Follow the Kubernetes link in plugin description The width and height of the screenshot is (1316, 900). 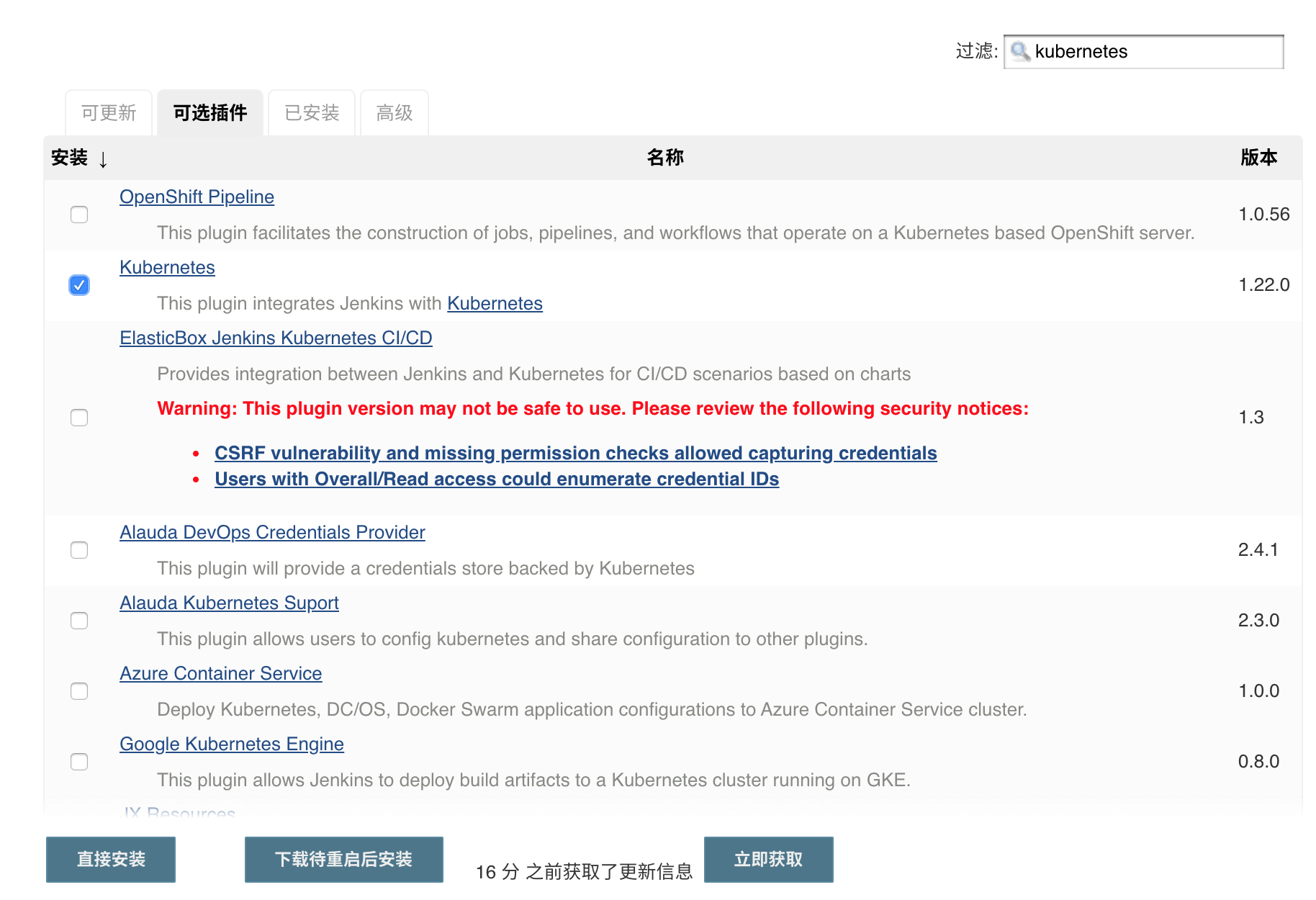[495, 303]
